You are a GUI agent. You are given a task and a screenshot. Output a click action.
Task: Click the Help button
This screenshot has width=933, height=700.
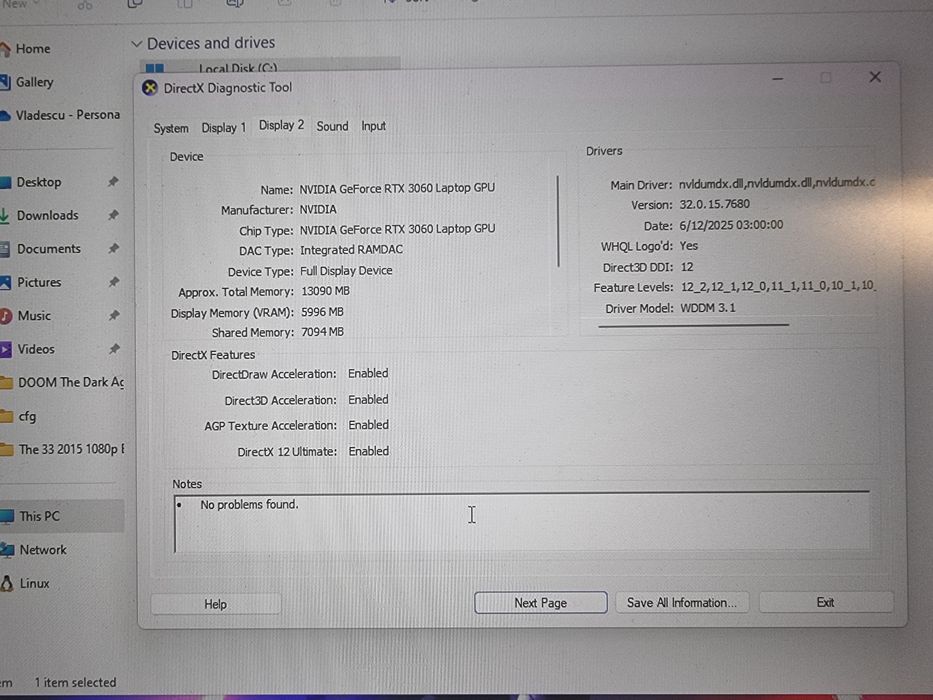coord(215,604)
